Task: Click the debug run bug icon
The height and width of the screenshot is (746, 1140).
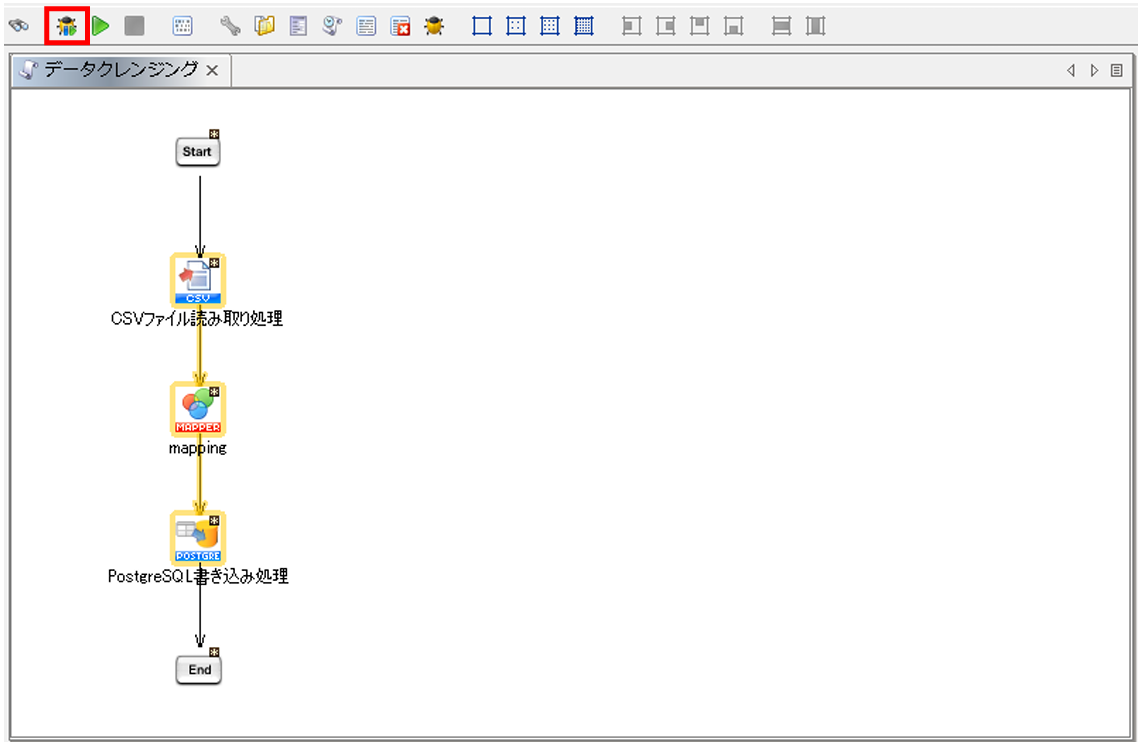Action: [x=67, y=26]
